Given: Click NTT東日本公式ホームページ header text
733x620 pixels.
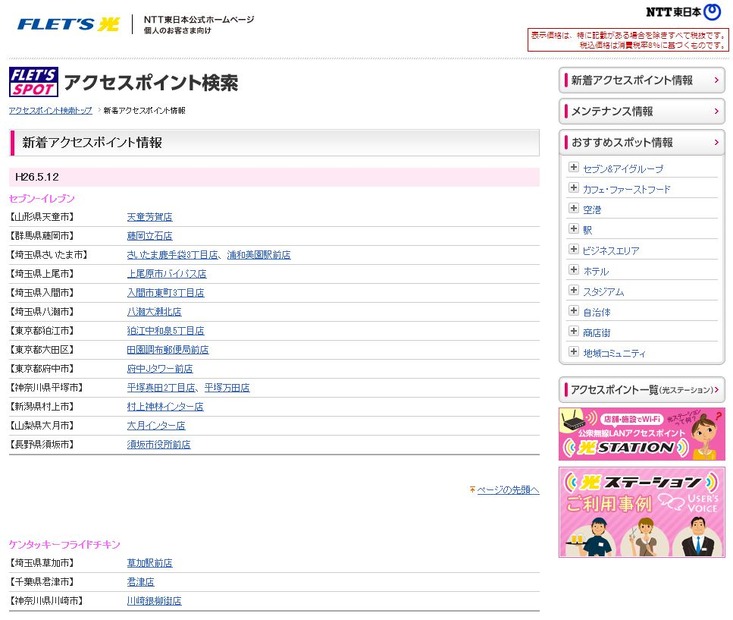Looking at the screenshot, I should 199,20.
